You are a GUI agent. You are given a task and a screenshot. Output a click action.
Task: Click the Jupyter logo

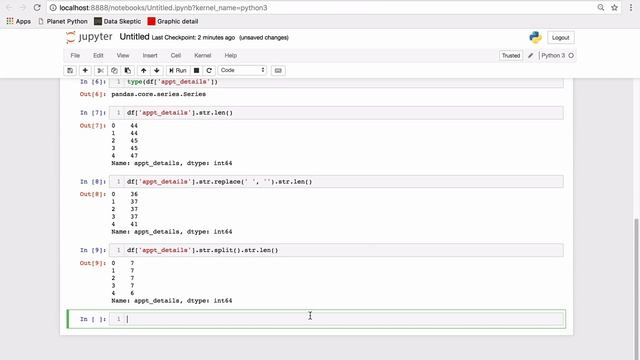tap(89, 37)
